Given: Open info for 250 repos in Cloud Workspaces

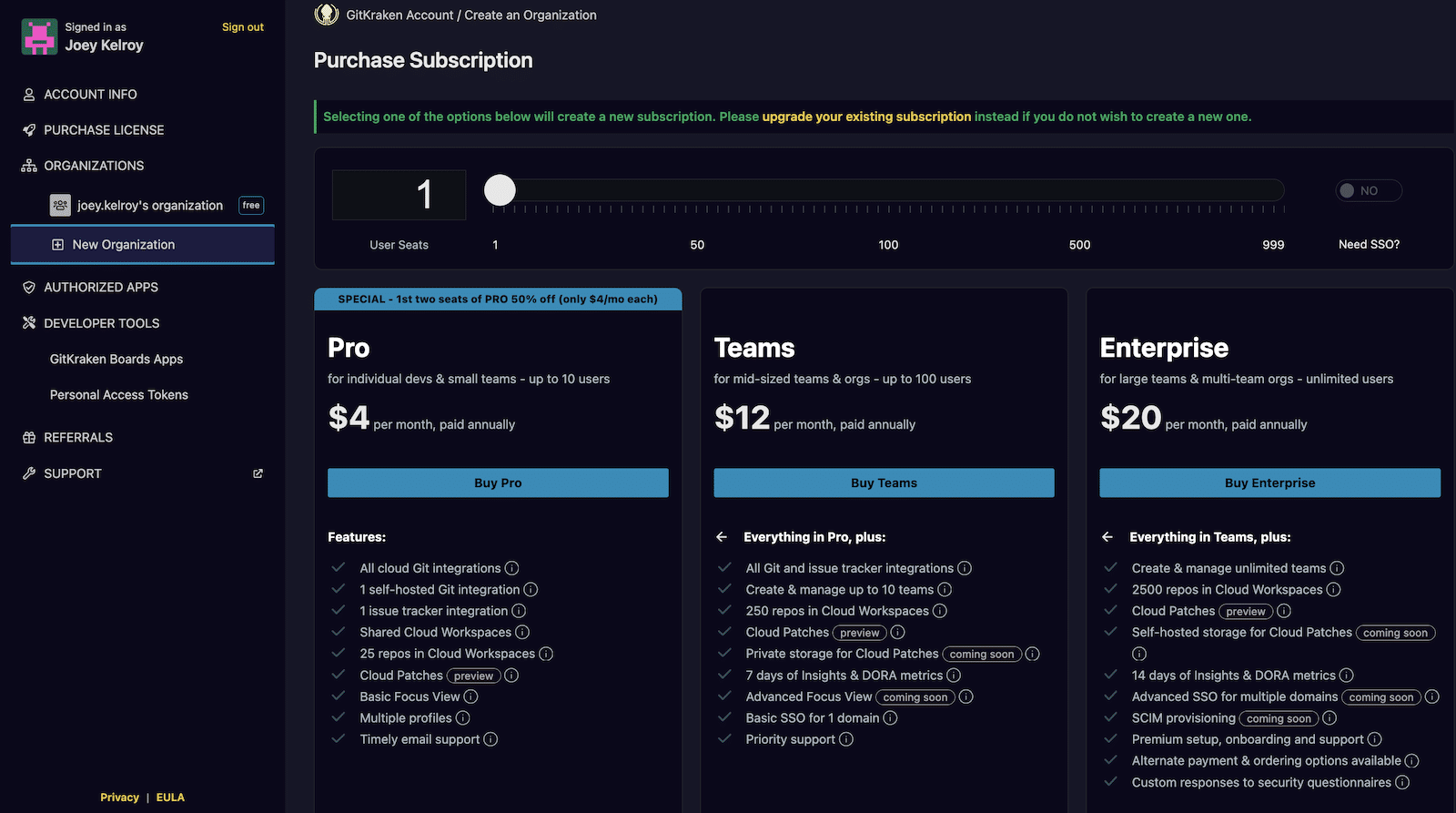Looking at the screenshot, I should 940,611.
